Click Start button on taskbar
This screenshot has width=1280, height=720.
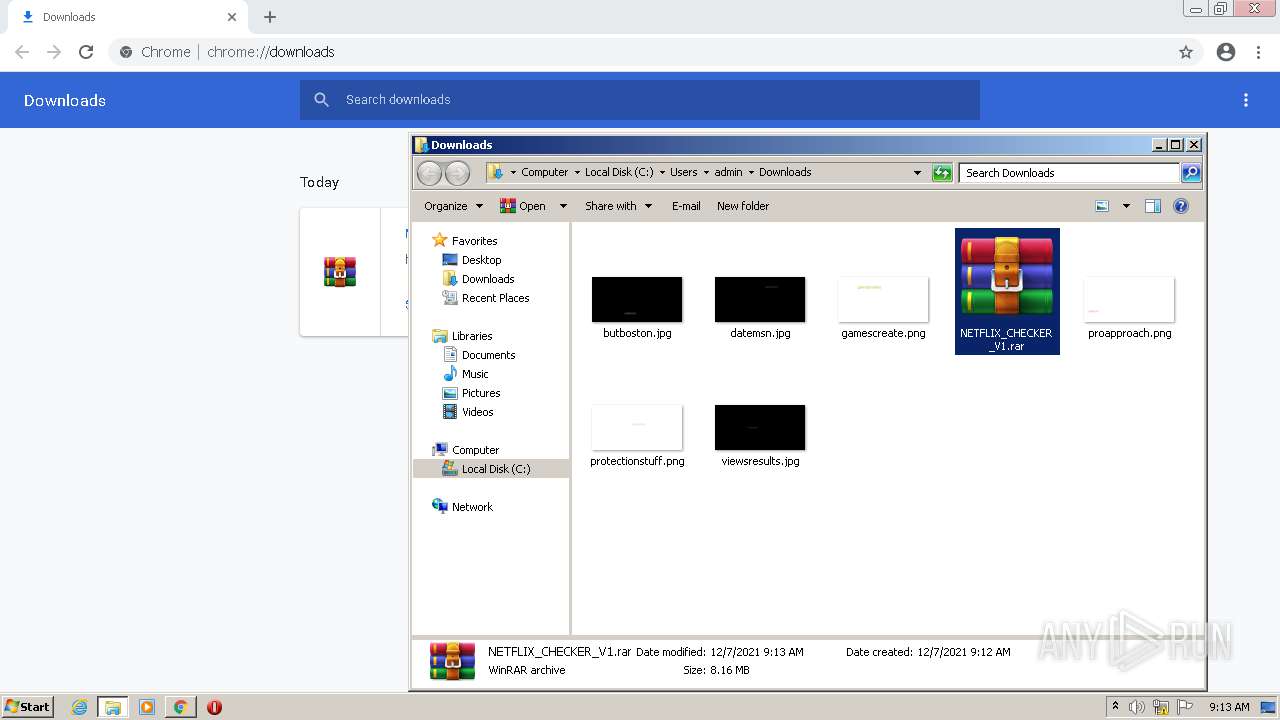point(27,707)
